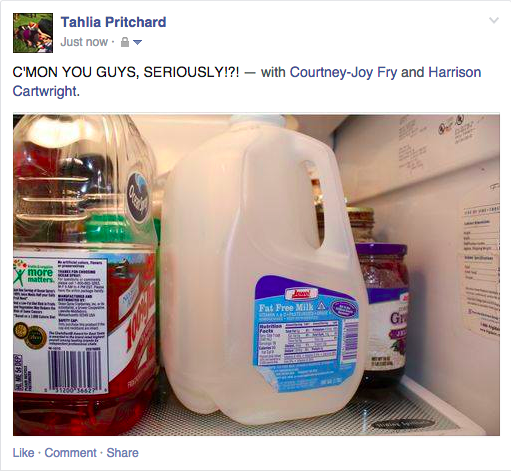Viewport: 511px width, 471px height.
Task: Open the Just now timestamp
Action: pos(84,42)
